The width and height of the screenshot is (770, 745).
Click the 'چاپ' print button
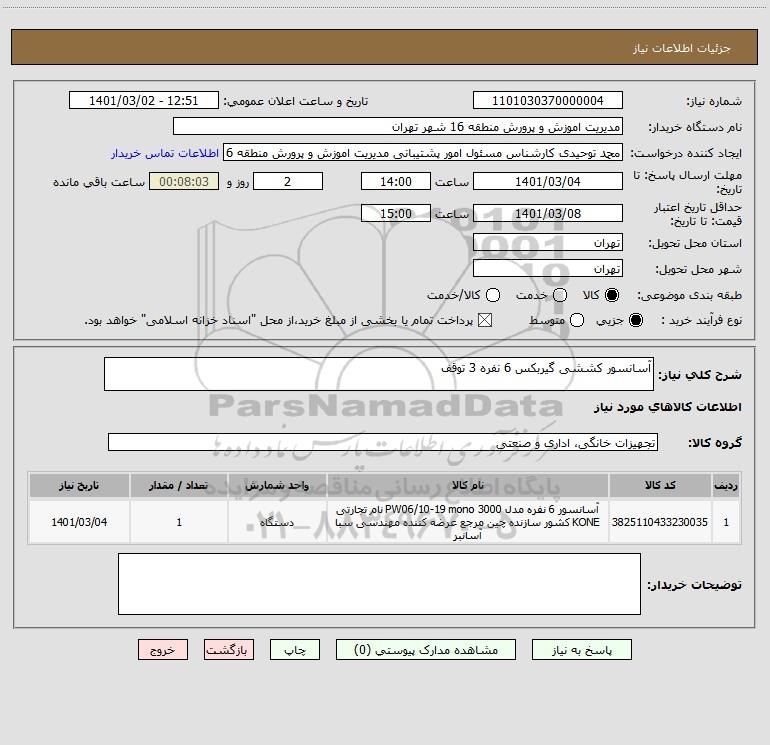pyautogui.click(x=295, y=650)
